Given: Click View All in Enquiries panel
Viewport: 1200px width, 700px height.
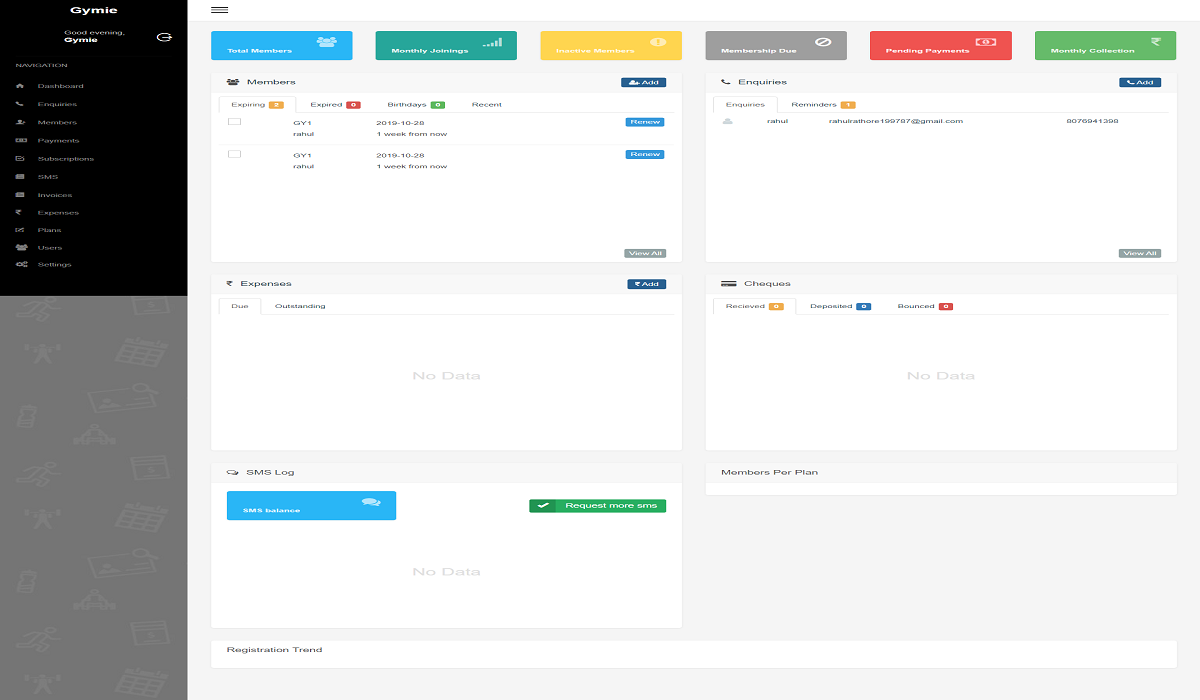Looking at the screenshot, I should click(x=1139, y=254).
